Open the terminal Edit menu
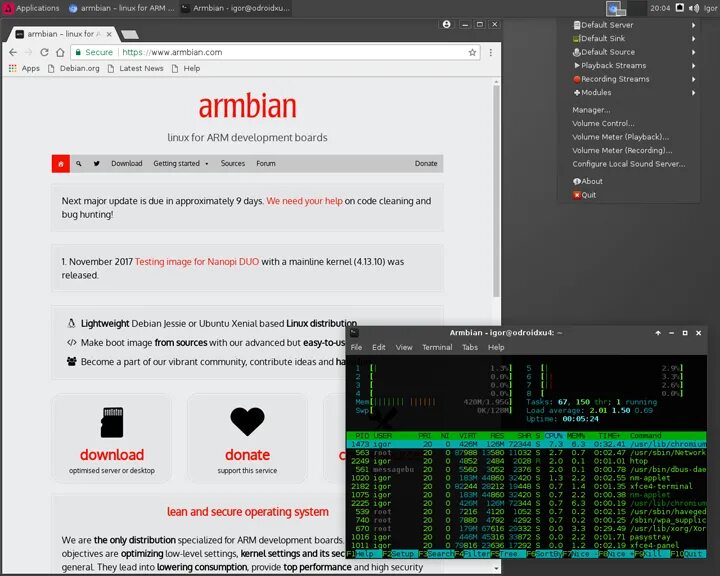The height and width of the screenshot is (576, 720). pyautogui.click(x=379, y=348)
